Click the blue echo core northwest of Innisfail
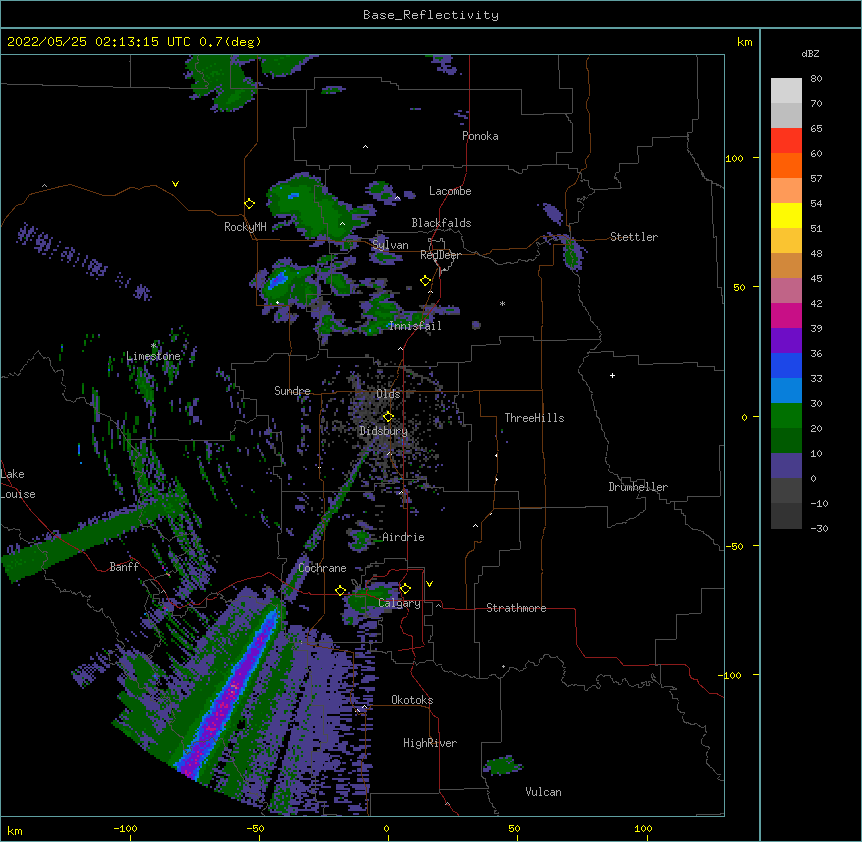The width and height of the screenshot is (862, 842). click(x=277, y=281)
